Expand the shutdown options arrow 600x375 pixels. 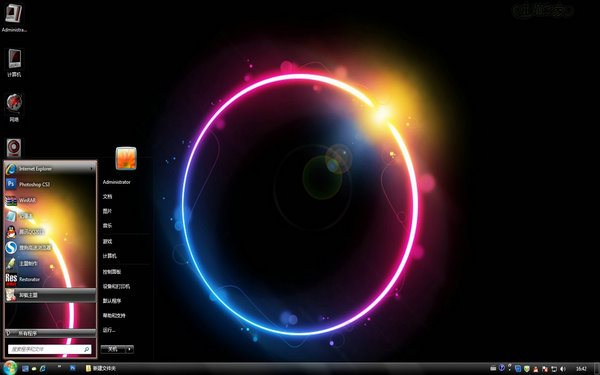(x=130, y=349)
